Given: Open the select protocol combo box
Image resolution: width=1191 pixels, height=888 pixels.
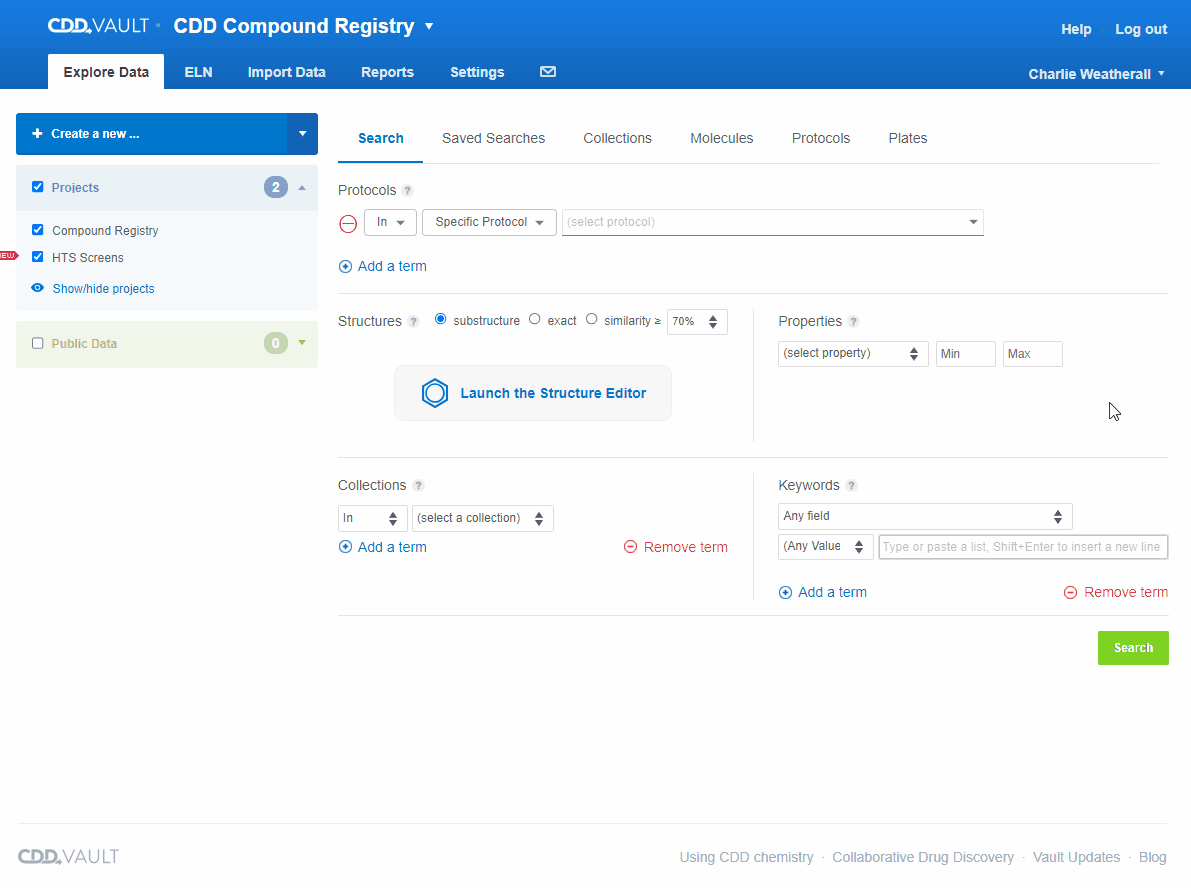Looking at the screenshot, I should tap(772, 222).
